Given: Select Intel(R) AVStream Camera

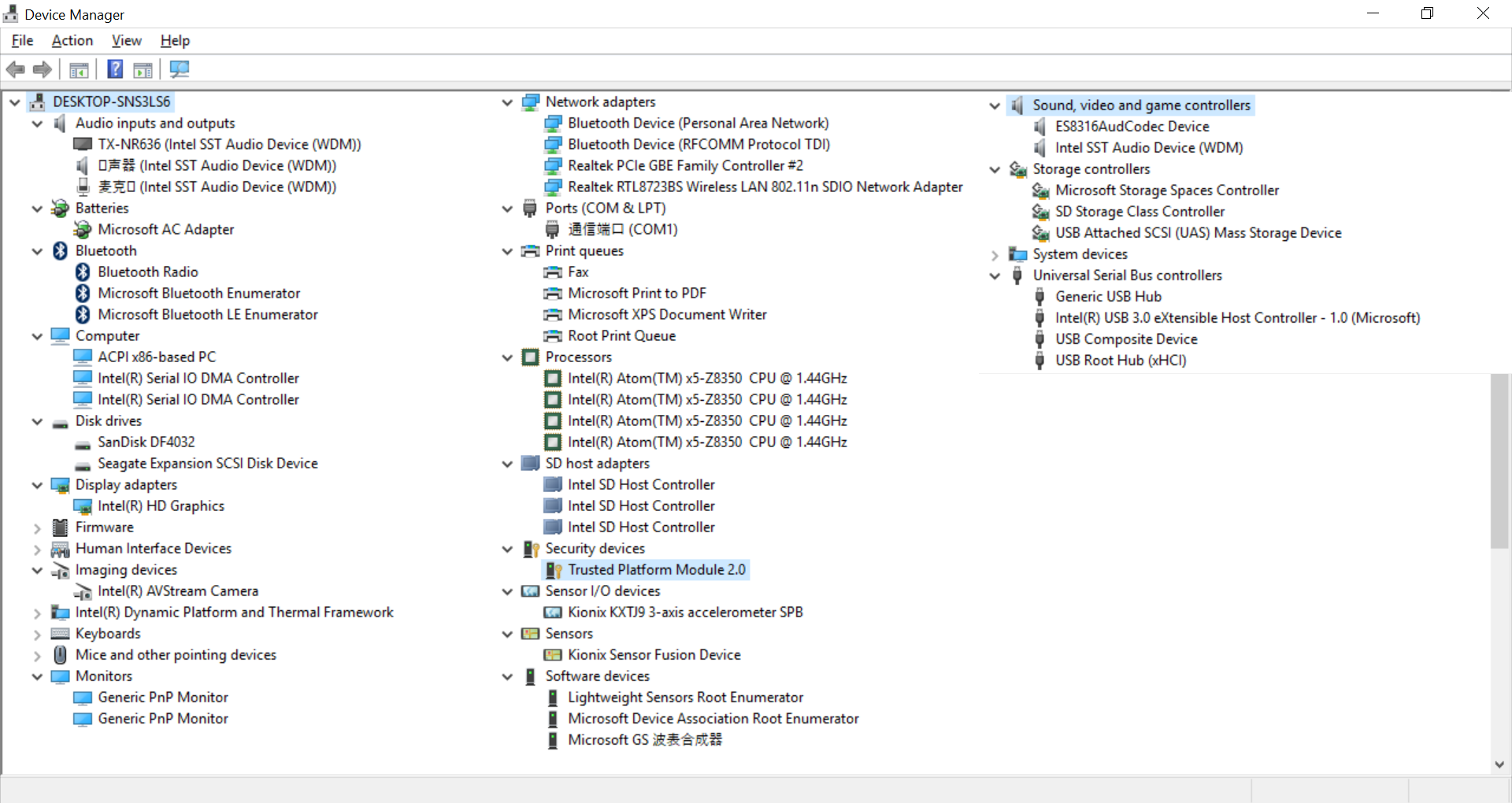Looking at the screenshot, I should click(x=178, y=590).
